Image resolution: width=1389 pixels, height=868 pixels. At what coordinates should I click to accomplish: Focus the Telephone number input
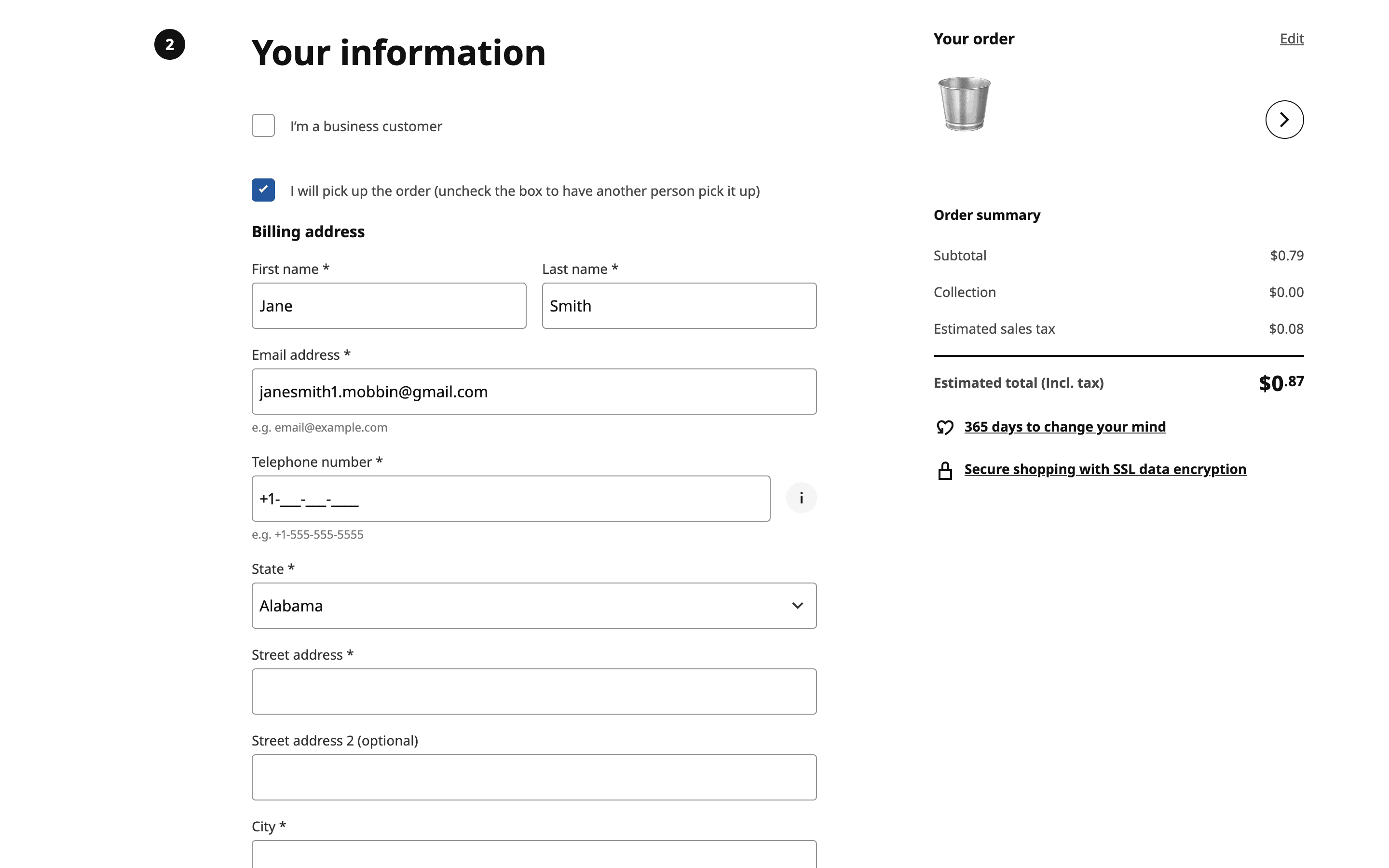coord(511,498)
